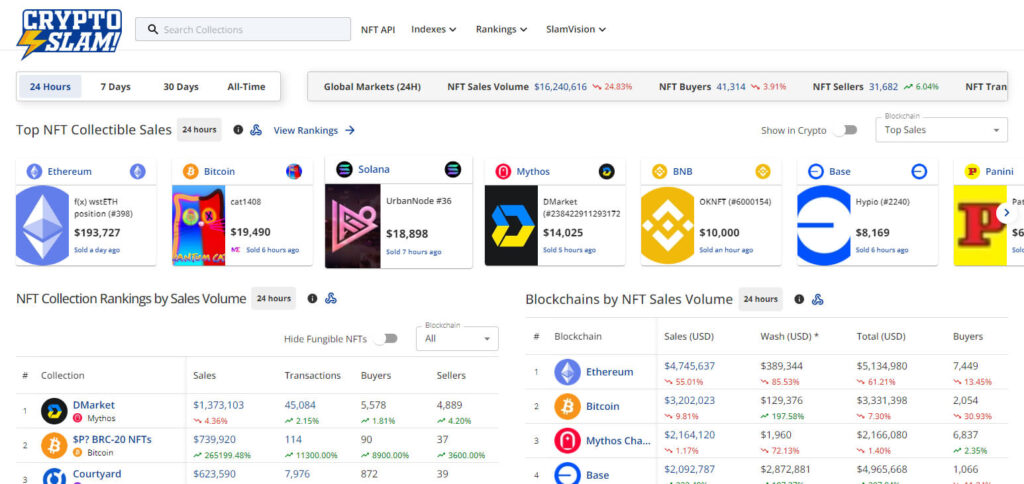Focus the Search Collections field
The height and width of the screenshot is (484, 1024).
pyautogui.click(x=243, y=29)
